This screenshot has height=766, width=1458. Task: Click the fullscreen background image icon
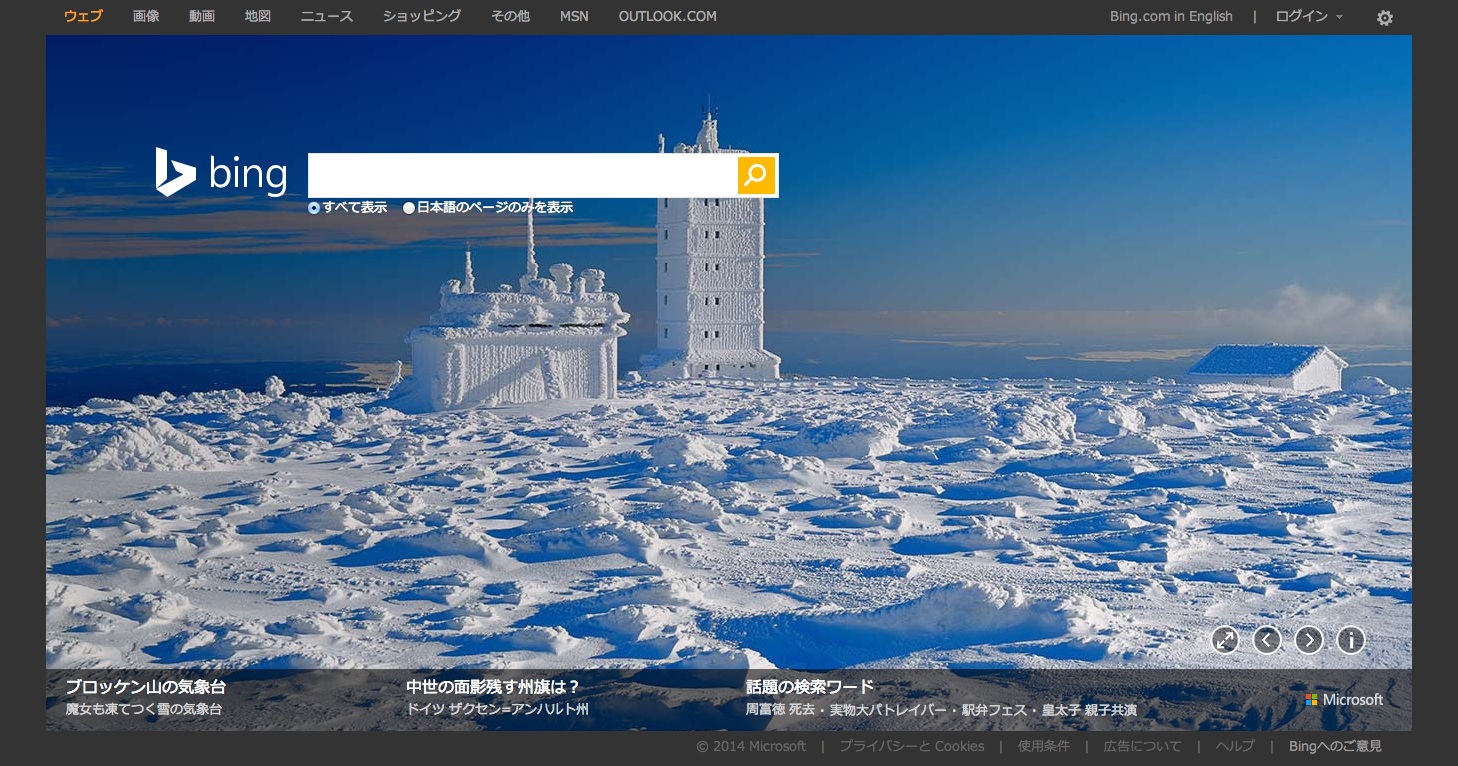(x=1225, y=640)
